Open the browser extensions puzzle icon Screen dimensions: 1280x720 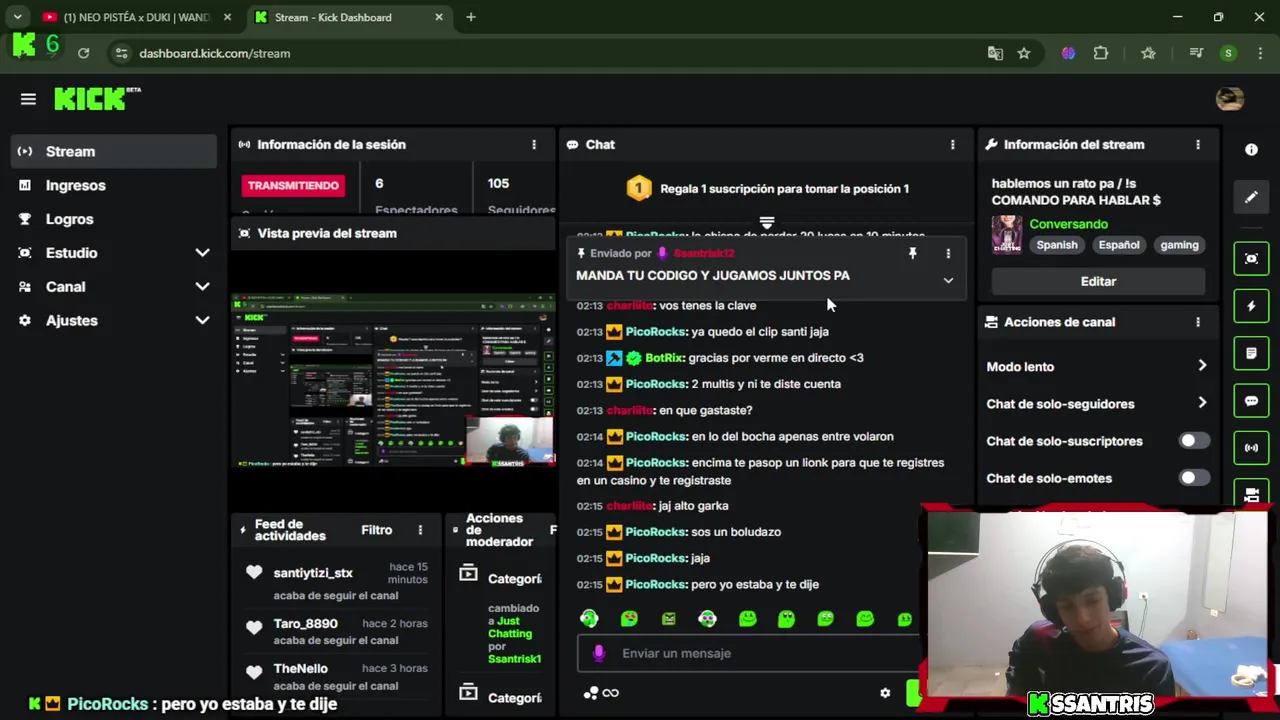pyautogui.click(x=1101, y=53)
